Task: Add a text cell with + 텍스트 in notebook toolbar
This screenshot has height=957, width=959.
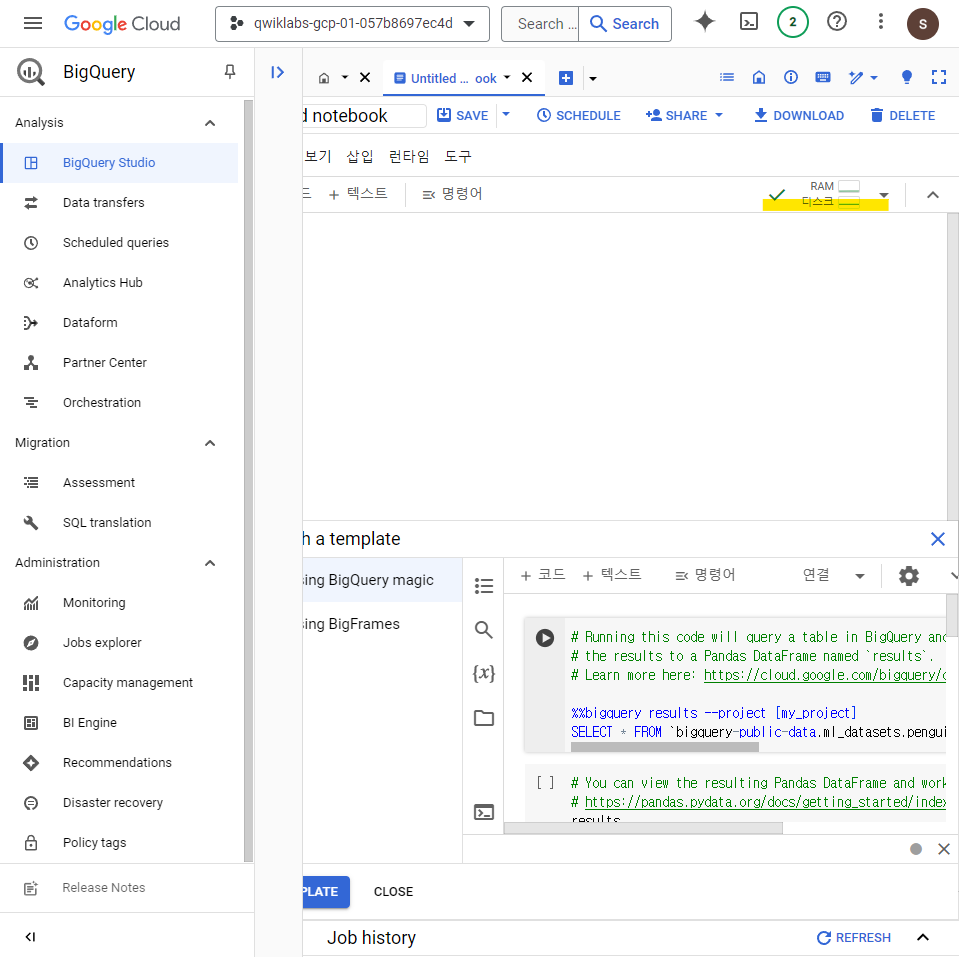Action: tap(358, 194)
